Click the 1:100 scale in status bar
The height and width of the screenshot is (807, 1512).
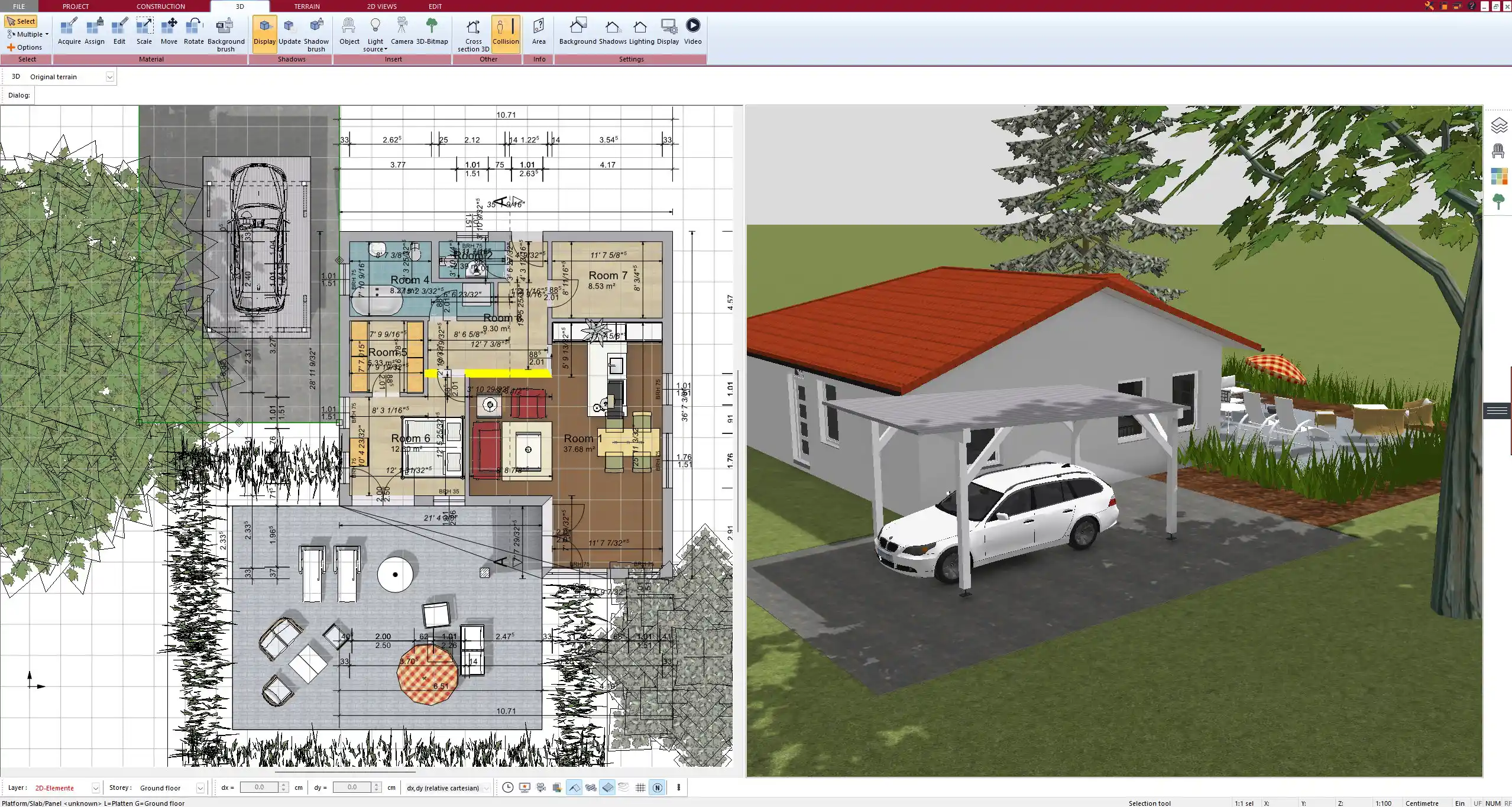tap(1383, 803)
